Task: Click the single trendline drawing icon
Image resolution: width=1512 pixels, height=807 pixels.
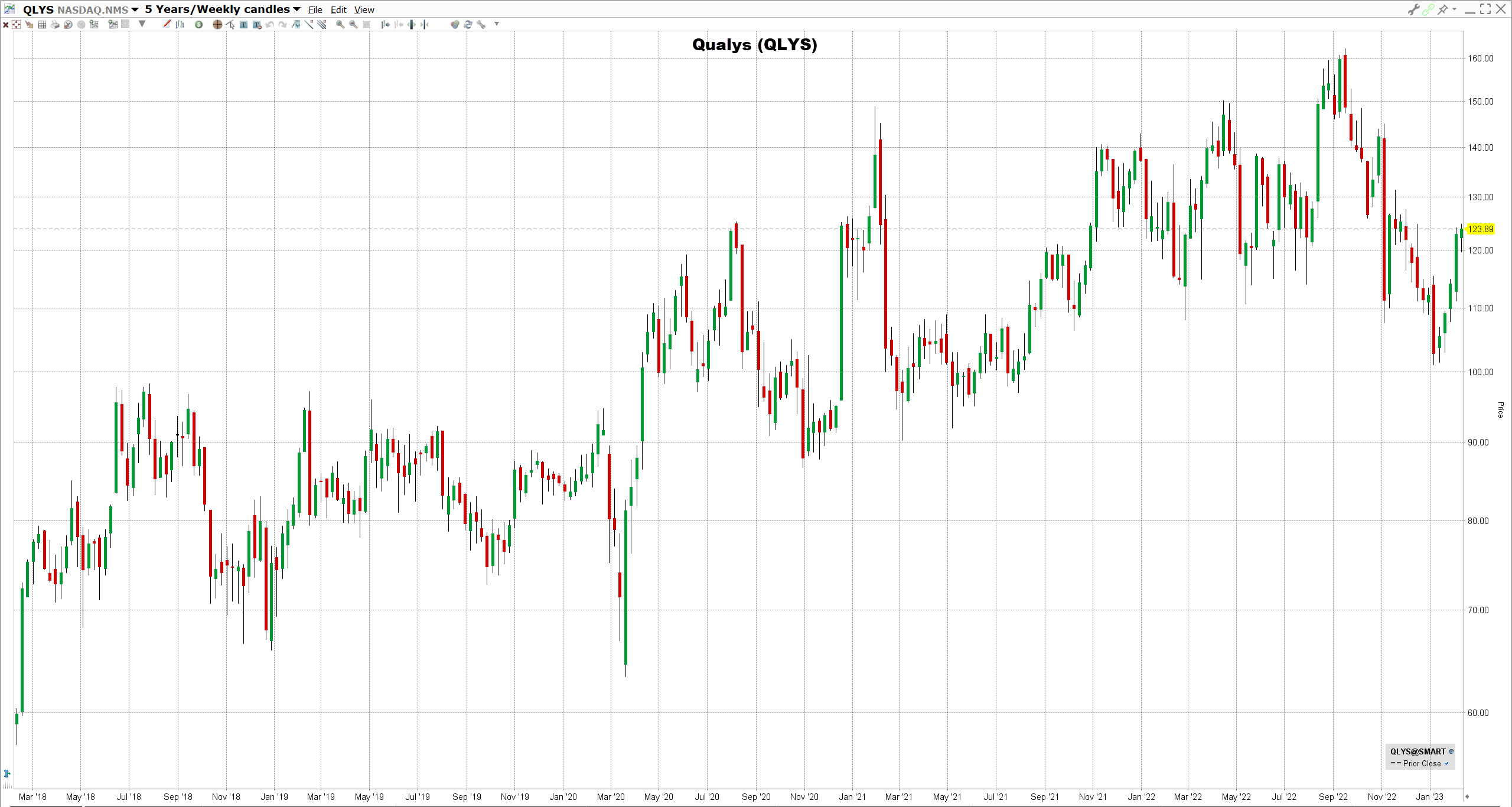Action: [309, 24]
